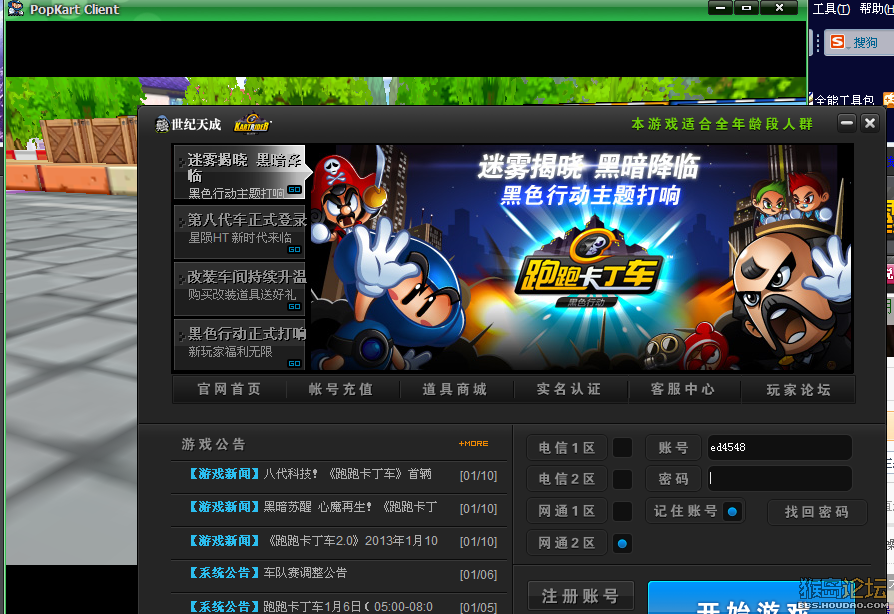Click the 黑色行动 main promo banner image

tap(582, 258)
